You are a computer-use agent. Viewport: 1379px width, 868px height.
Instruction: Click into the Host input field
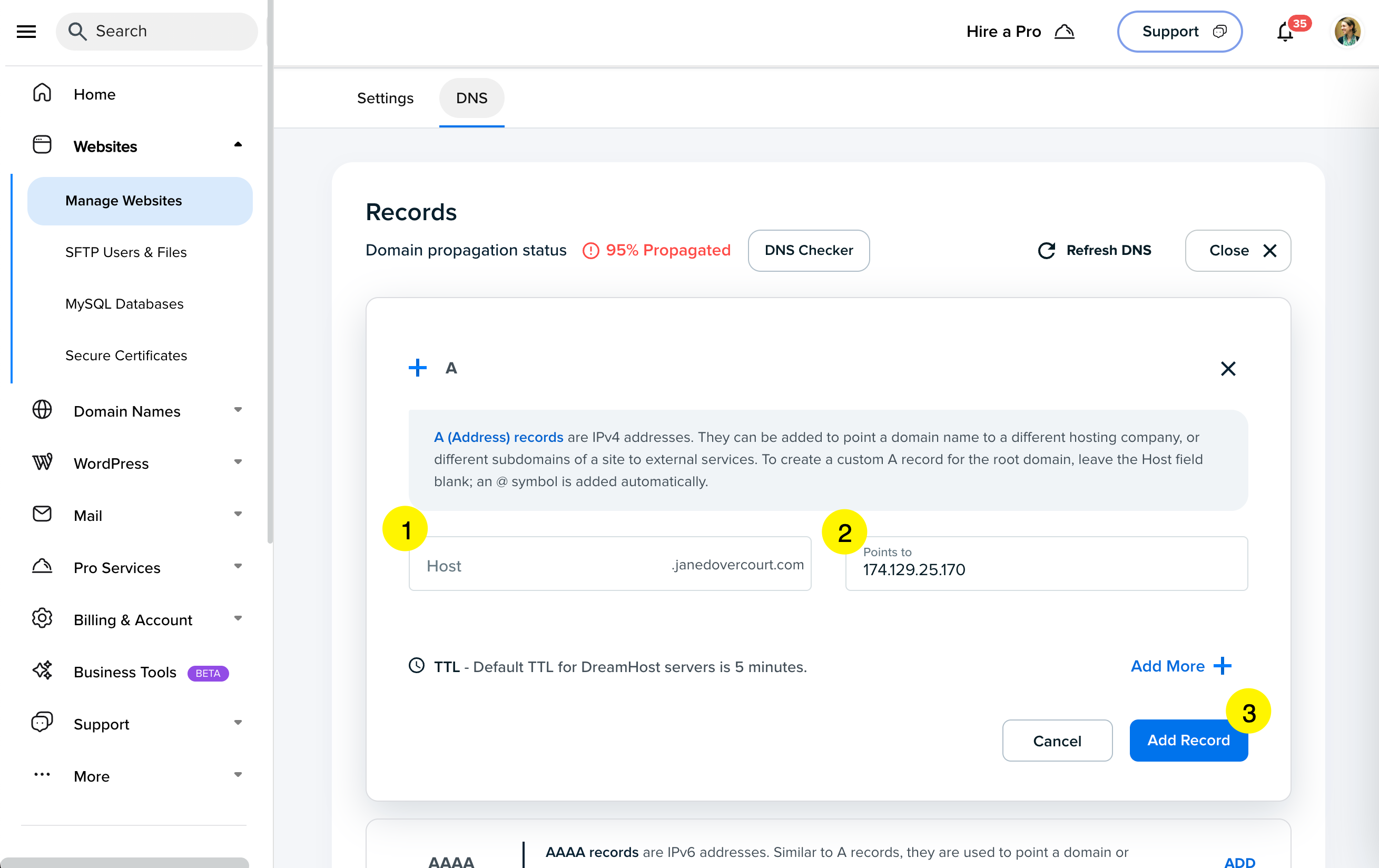coord(544,565)
